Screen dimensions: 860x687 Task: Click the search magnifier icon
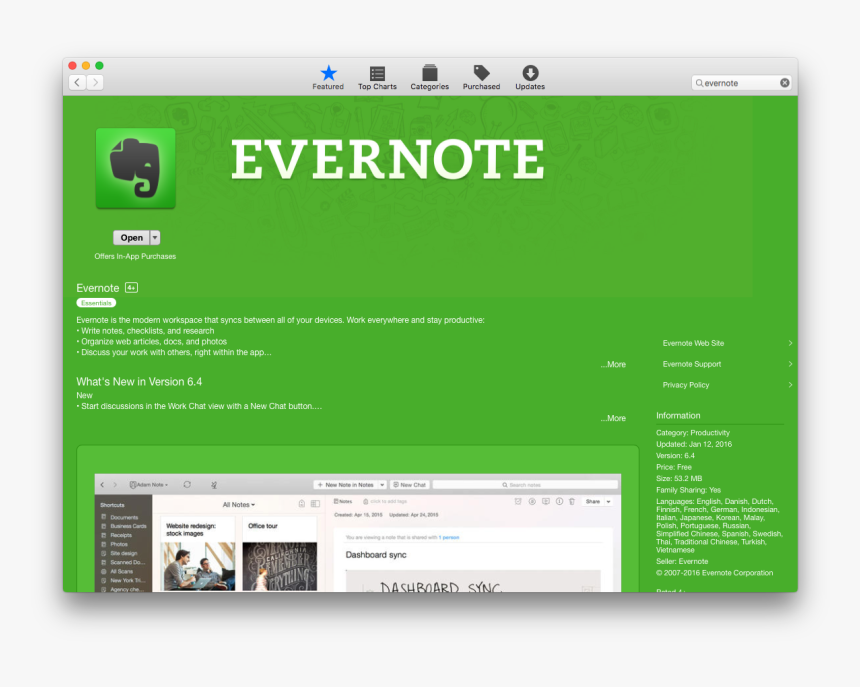(699, 83)
